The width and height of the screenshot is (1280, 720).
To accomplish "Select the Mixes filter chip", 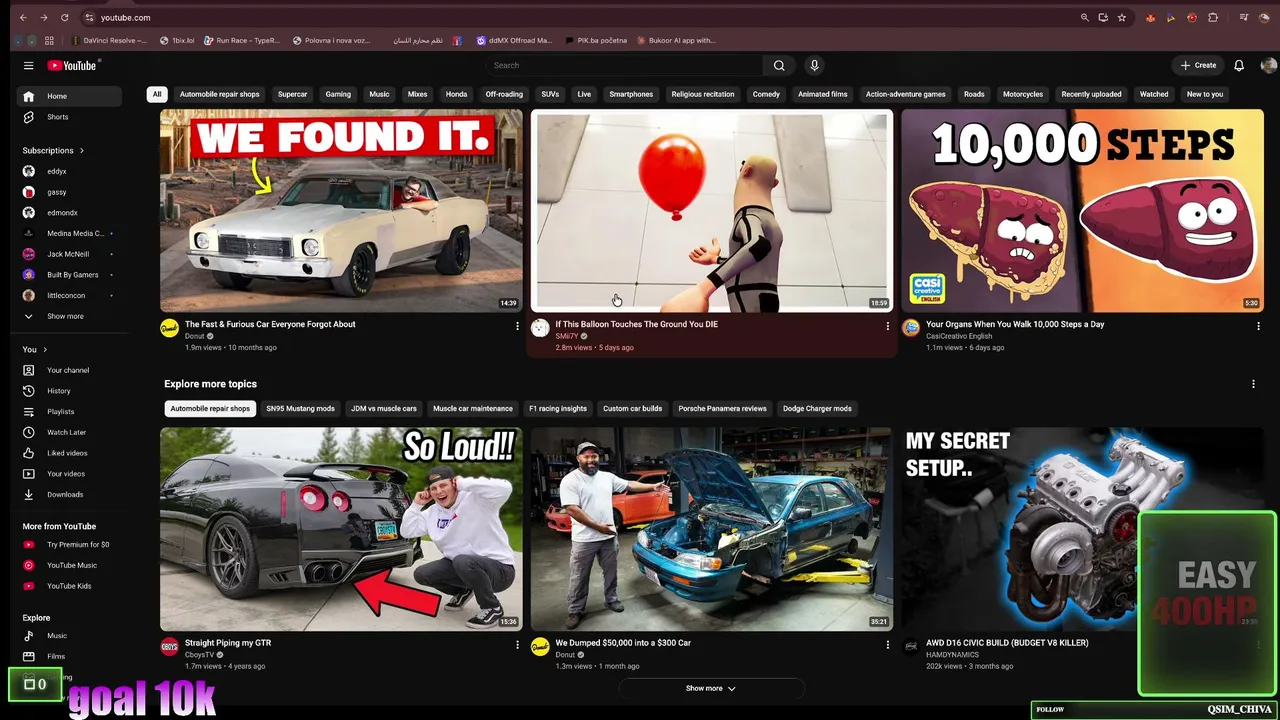I will pyautogui.click(x=418, y=94).
